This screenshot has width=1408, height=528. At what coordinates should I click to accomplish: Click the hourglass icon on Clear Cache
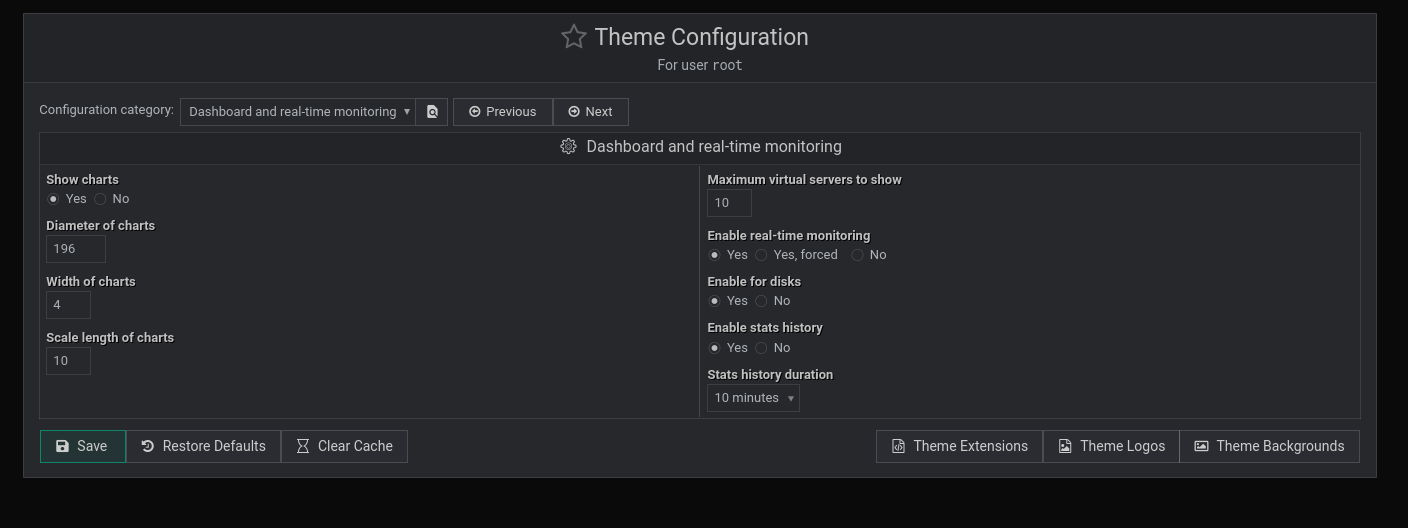point(302,446)
